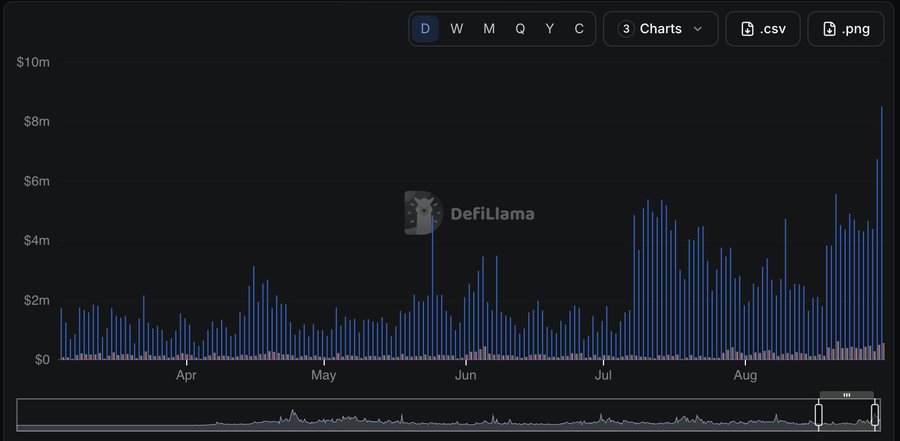Select cumulative C view
This screenshot has height=441, width=900.
(579, 29)
